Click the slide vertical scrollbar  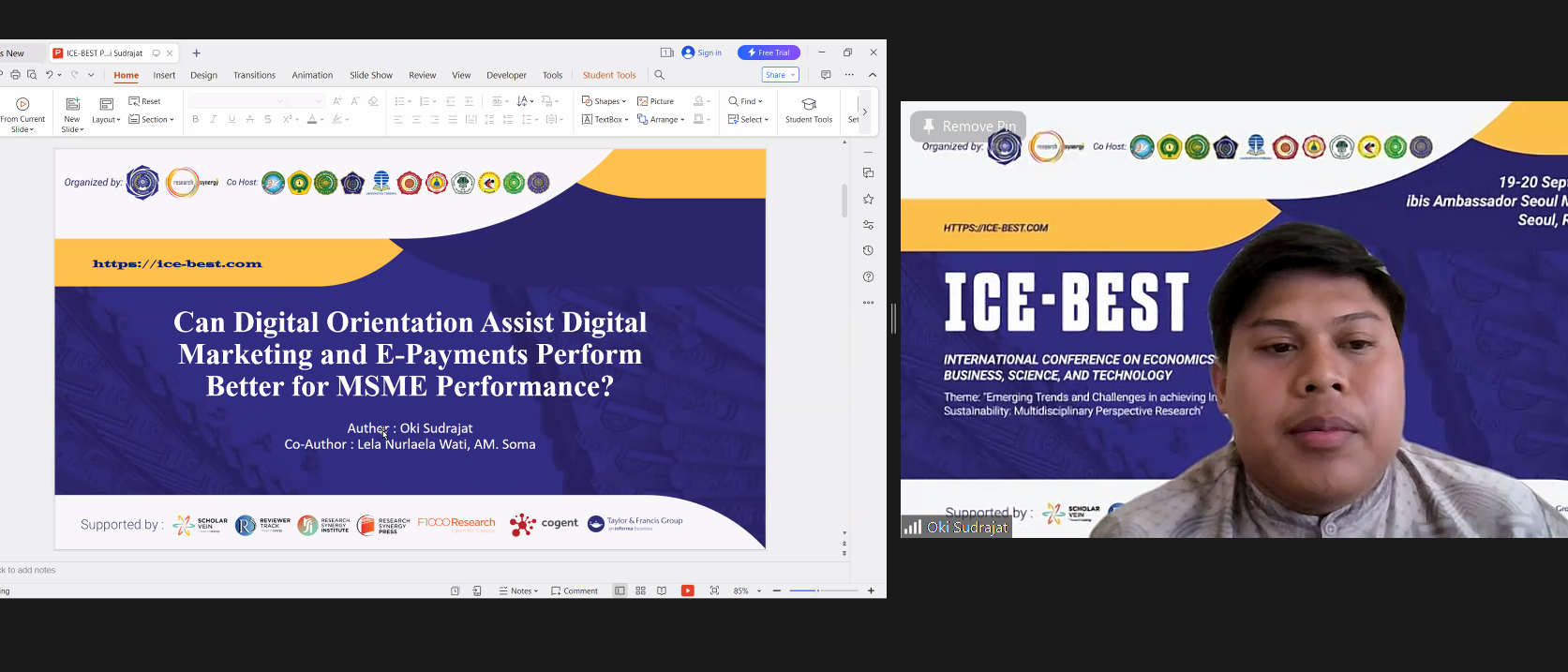point(844,201)
